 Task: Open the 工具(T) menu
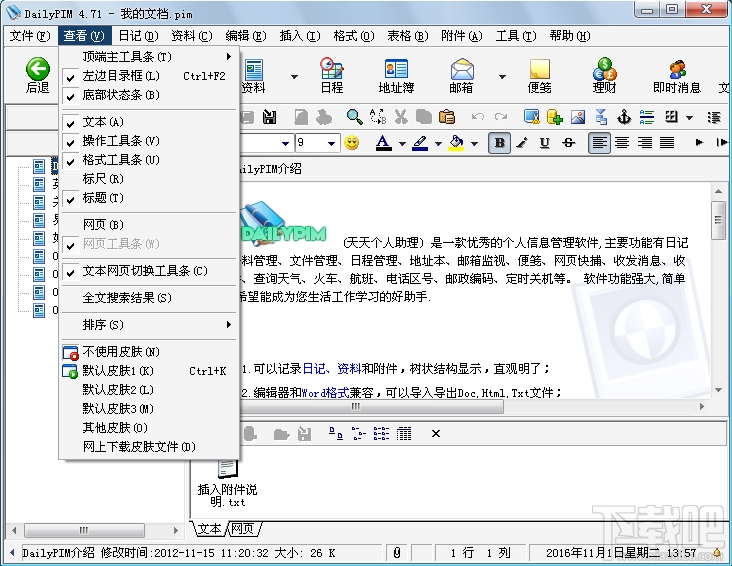[516, 35]
